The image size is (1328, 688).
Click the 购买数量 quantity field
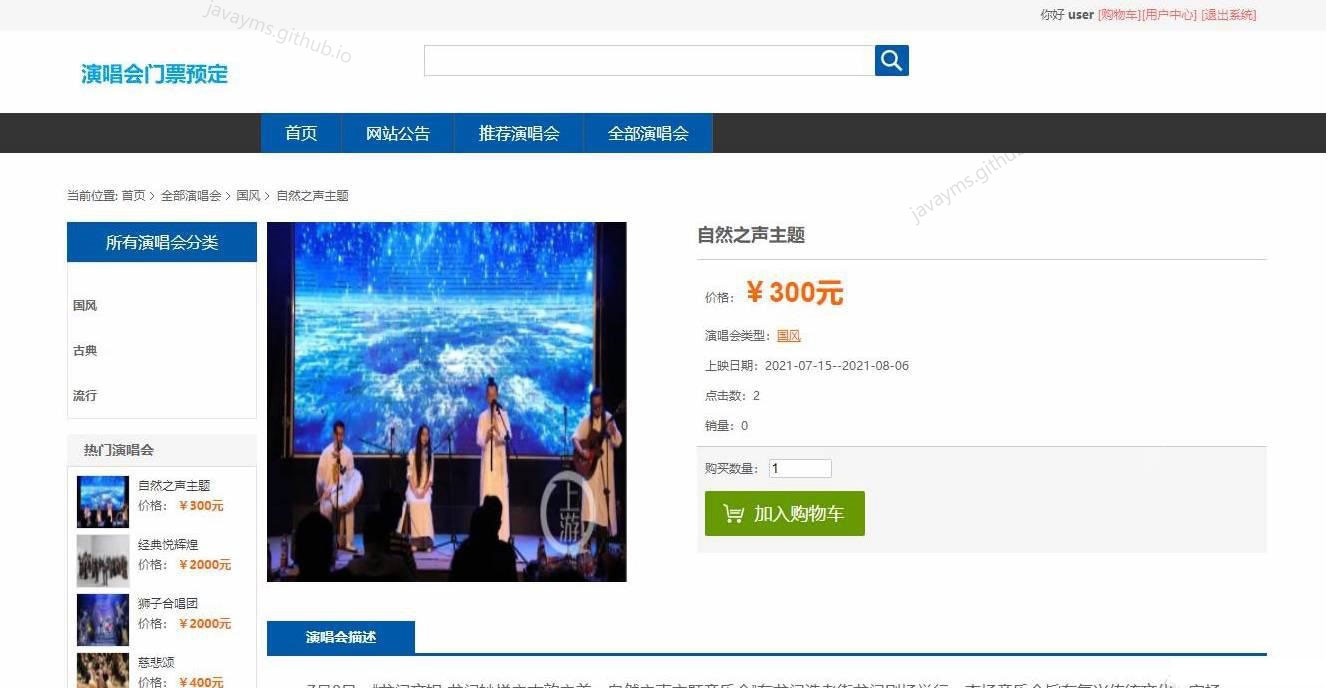coord(800,468)
